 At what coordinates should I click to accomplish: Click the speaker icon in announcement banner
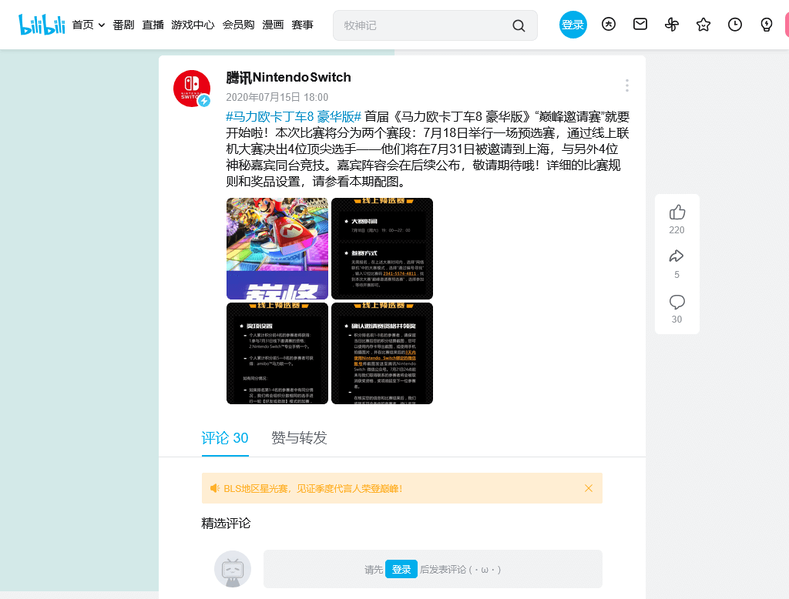[215, 488]
